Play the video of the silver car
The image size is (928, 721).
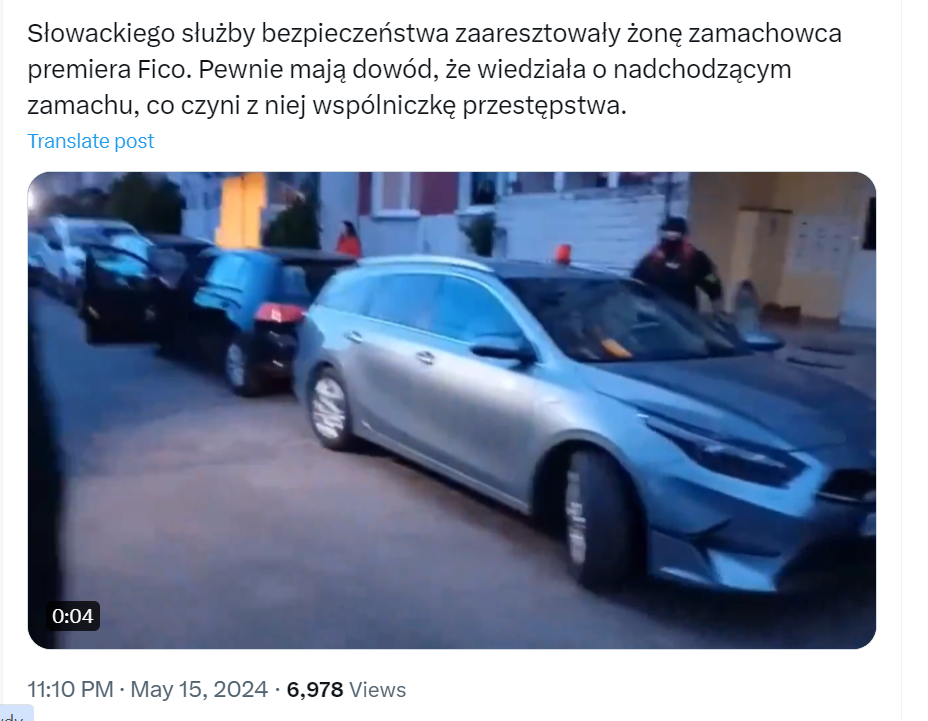coord(452,410)
